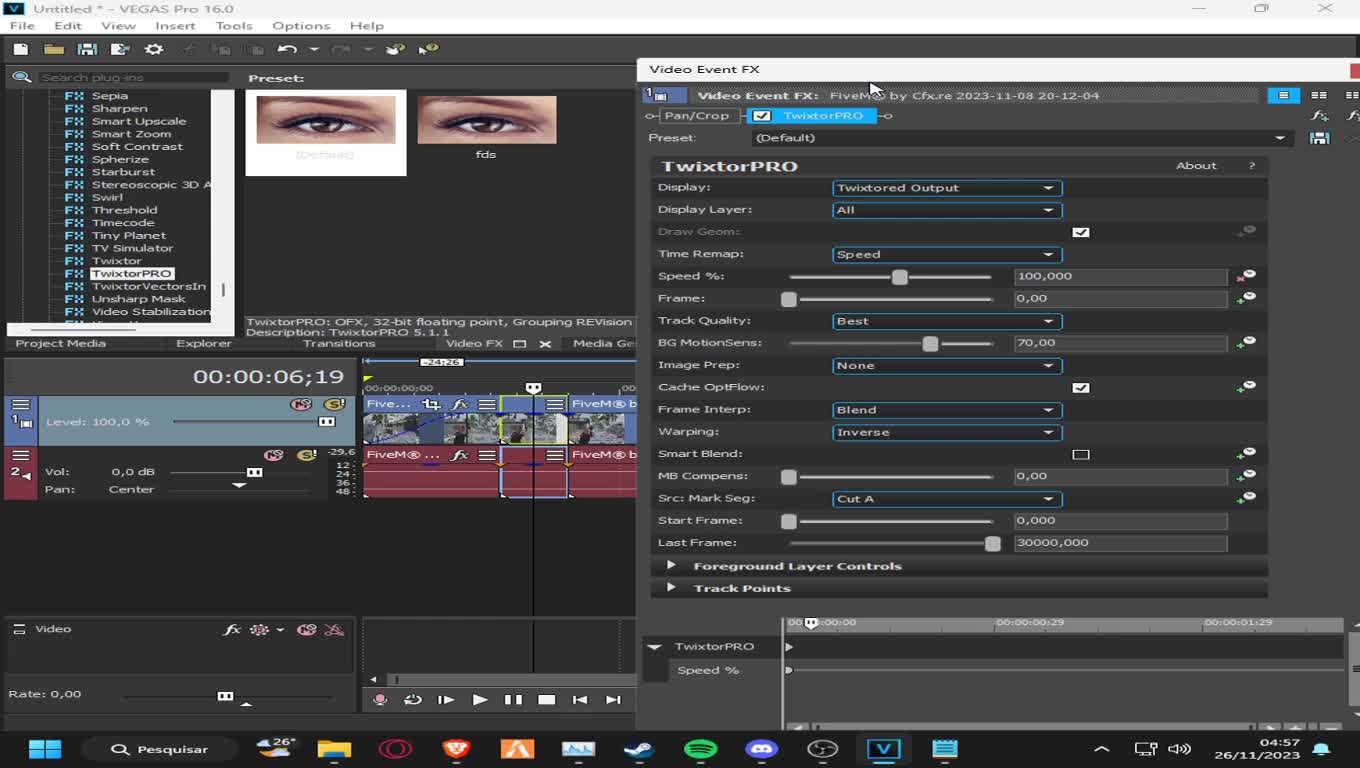Open the Event FX icon on the audio event
The height and width of the screenshot is (768, 1360).
tap(462, 455)
